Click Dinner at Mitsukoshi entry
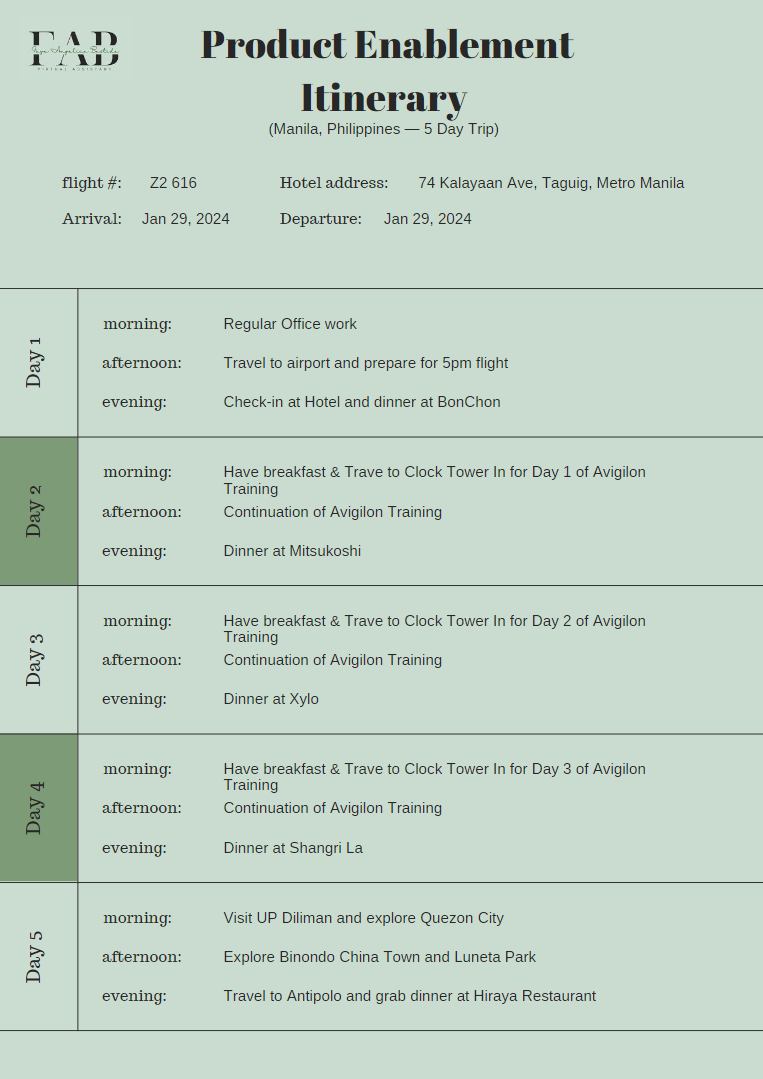 (292, 551)
